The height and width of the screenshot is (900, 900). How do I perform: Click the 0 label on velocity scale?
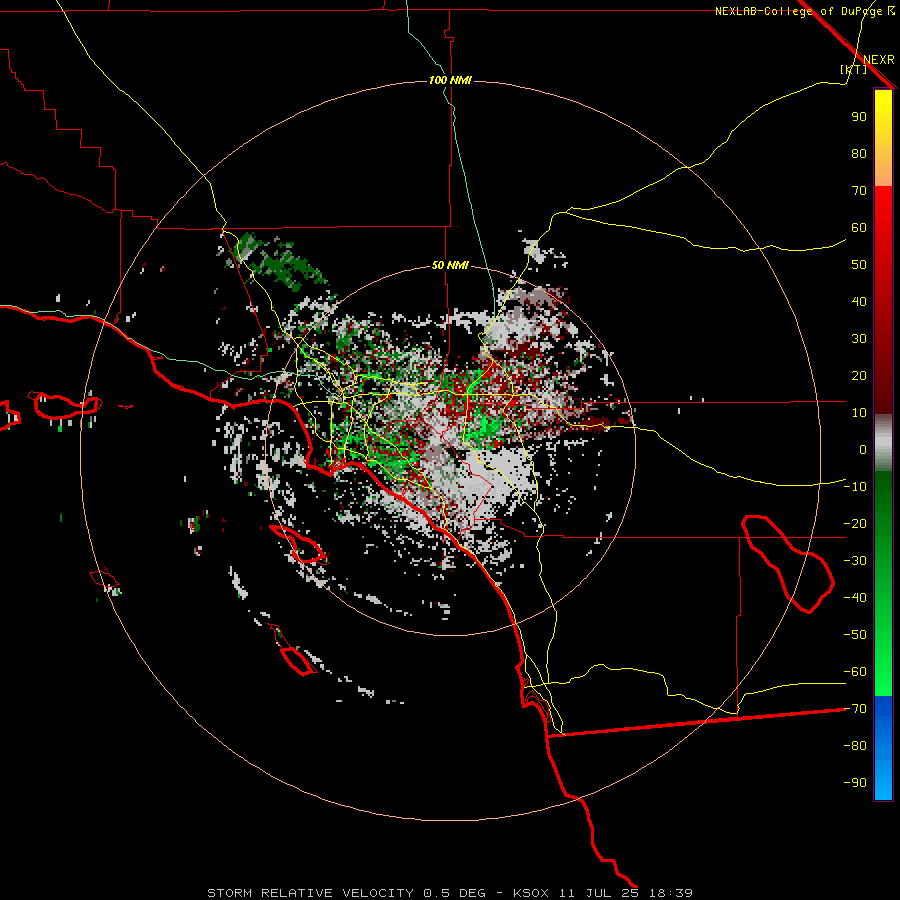pos(863,449)
